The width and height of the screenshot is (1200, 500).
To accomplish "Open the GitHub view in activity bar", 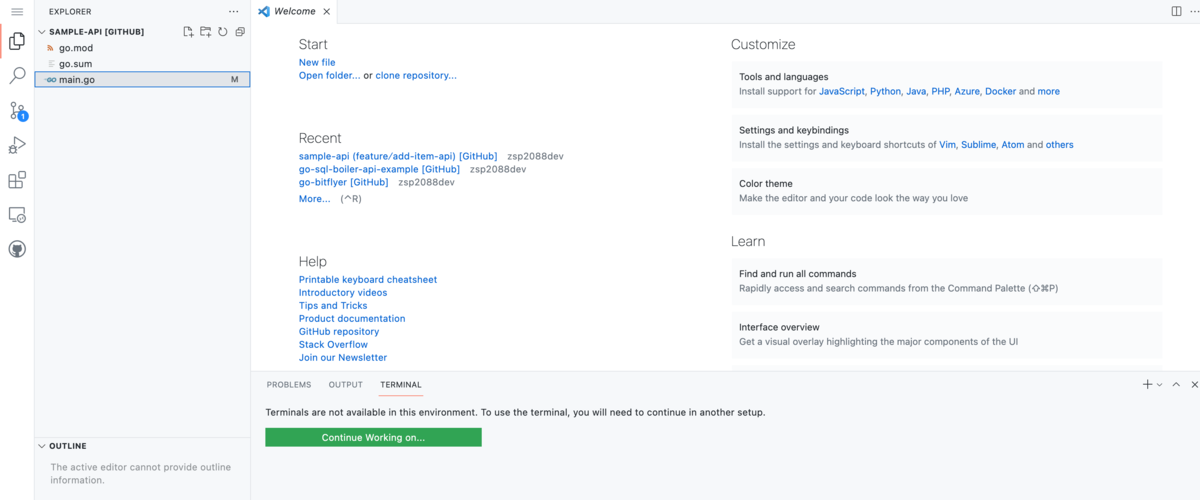I will click(17, 250).
